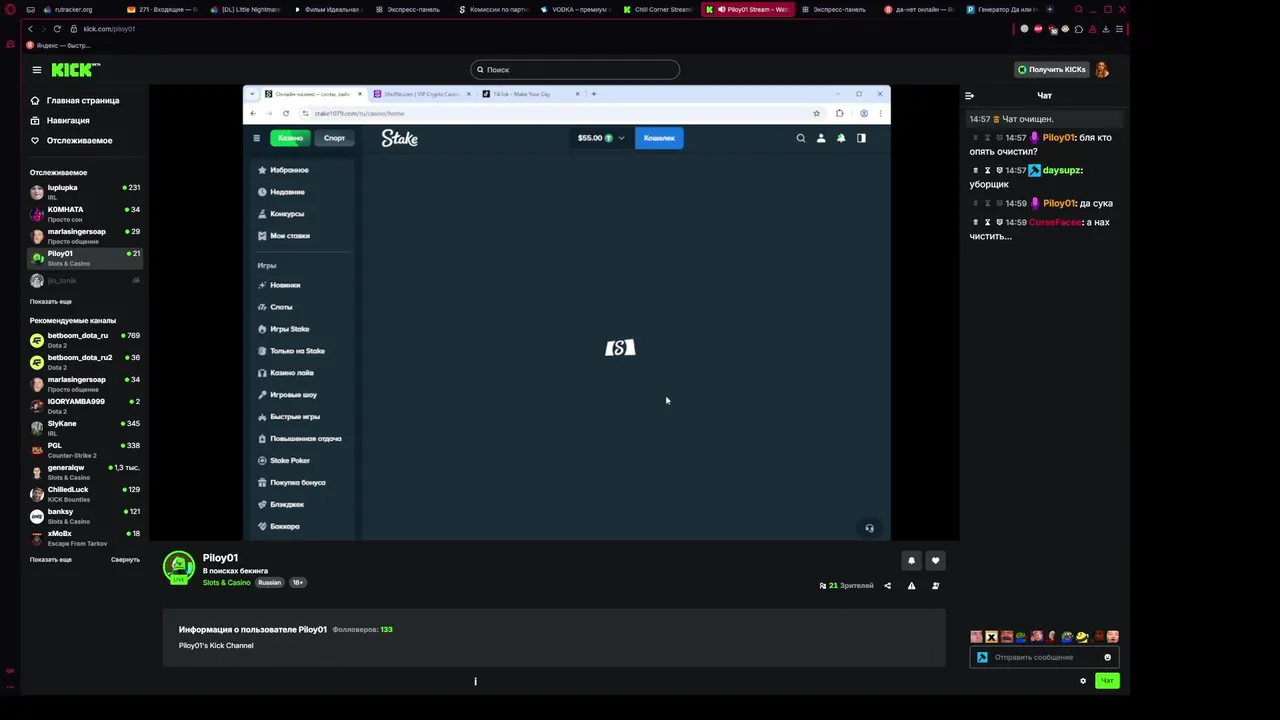Click the notification bell under stream

pyautogui.click(x=911, y=561)
